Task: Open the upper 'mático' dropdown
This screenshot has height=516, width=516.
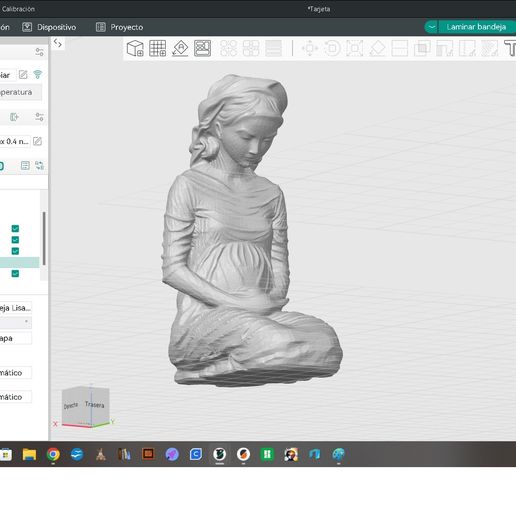Action: pyautogui.click(x=16, y=373)
